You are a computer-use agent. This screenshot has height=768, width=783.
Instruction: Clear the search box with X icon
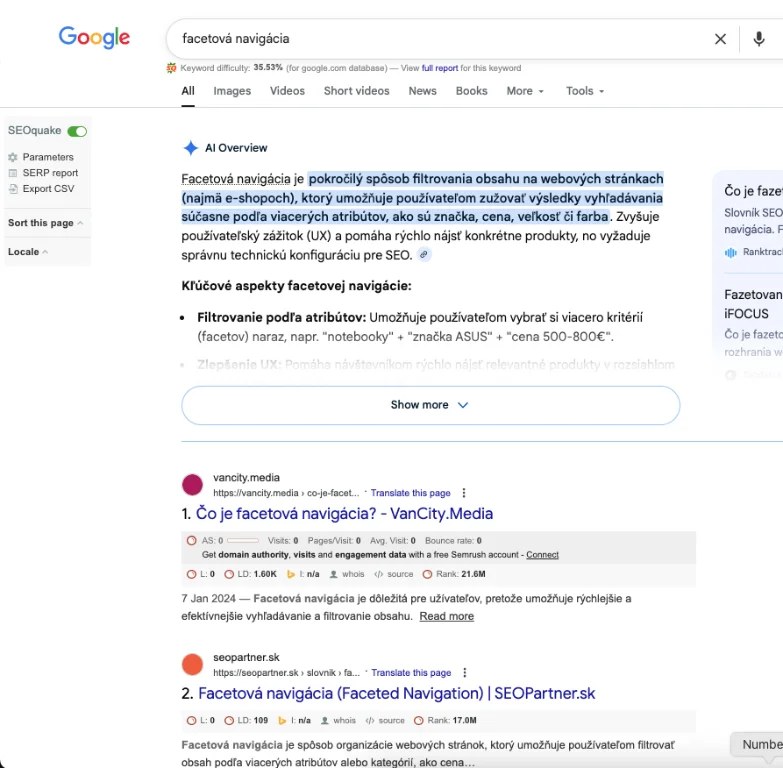point(720,39)
